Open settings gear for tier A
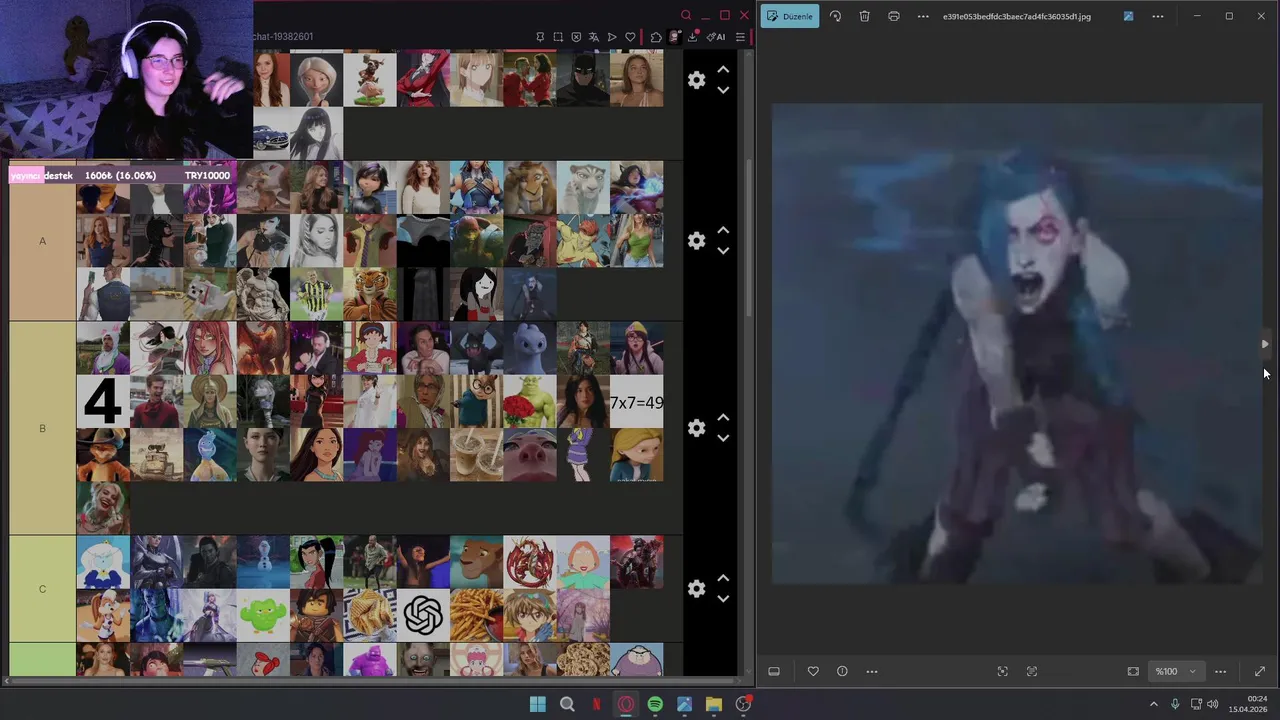Screen dimensions: 1280x720 [x=697, y=241]
